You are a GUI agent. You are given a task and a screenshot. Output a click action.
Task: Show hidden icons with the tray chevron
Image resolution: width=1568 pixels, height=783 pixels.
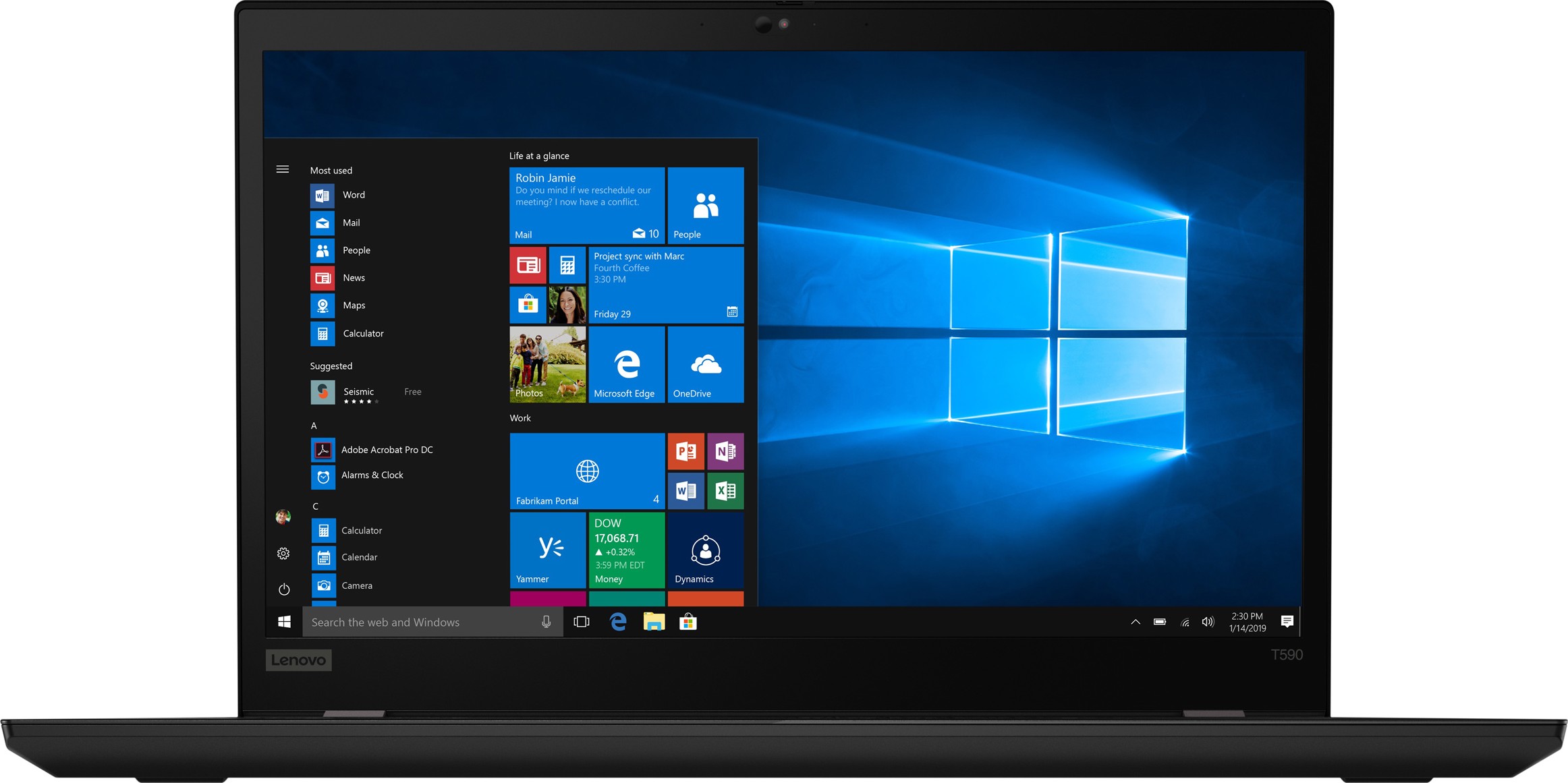1135,622
